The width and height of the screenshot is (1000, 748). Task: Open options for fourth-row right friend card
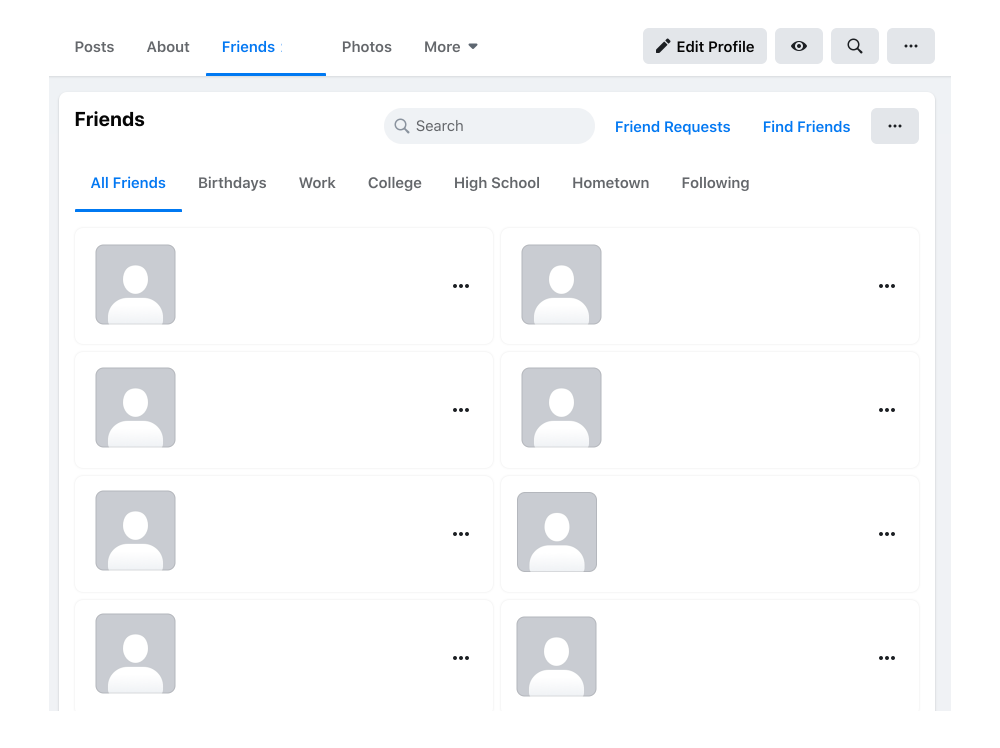pos(886,657)
